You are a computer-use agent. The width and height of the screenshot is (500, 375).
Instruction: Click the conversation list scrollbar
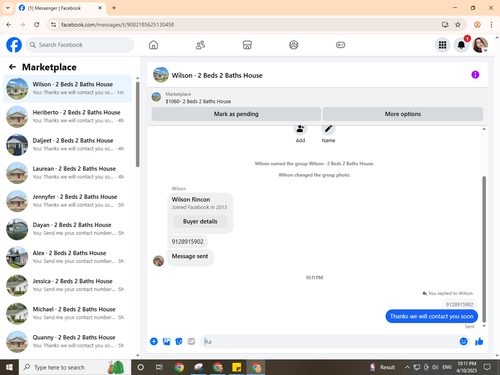point(137,124)
